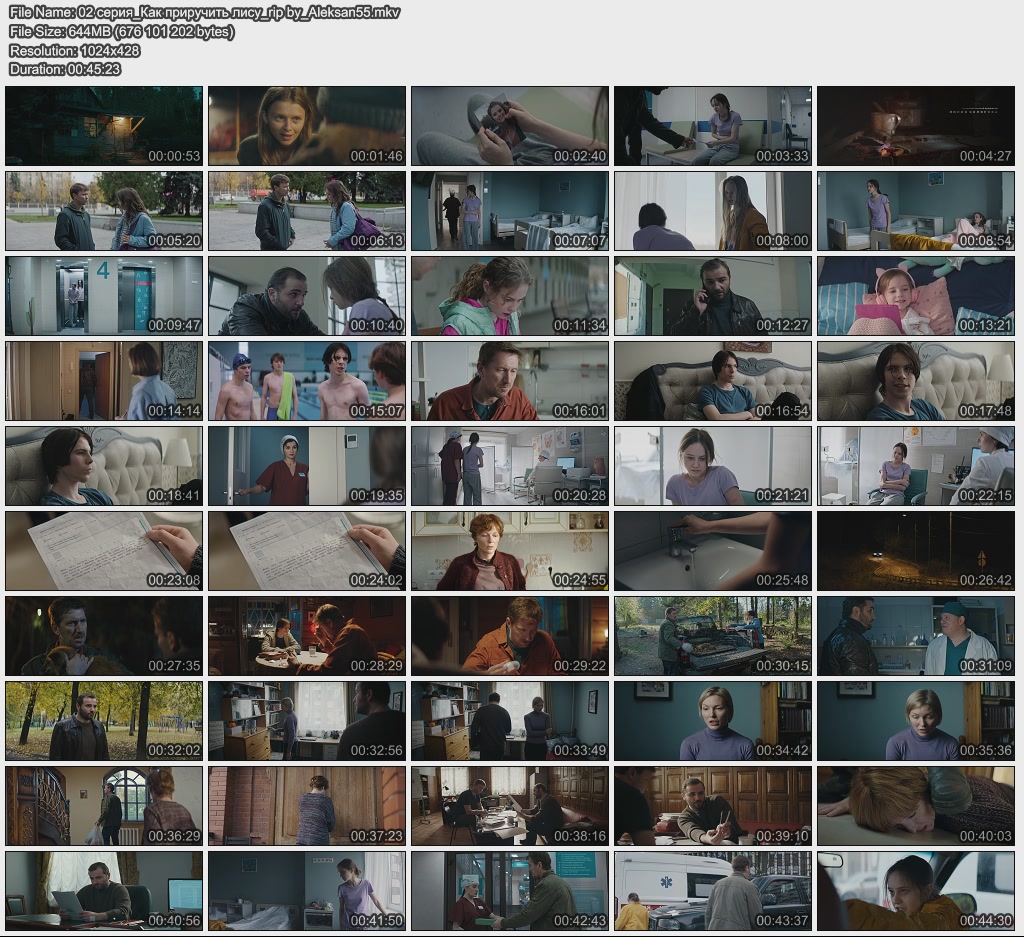Open the elevator scene thumbnail at 00:09:47
Screen dimensions: 1024x937
pyautogui.click(x=104, y=296)
